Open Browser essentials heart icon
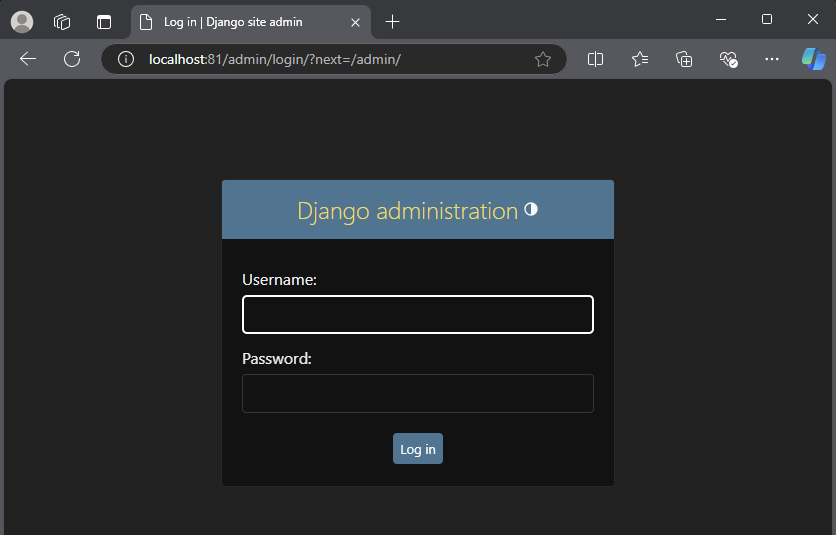 (x=728, y=59)
